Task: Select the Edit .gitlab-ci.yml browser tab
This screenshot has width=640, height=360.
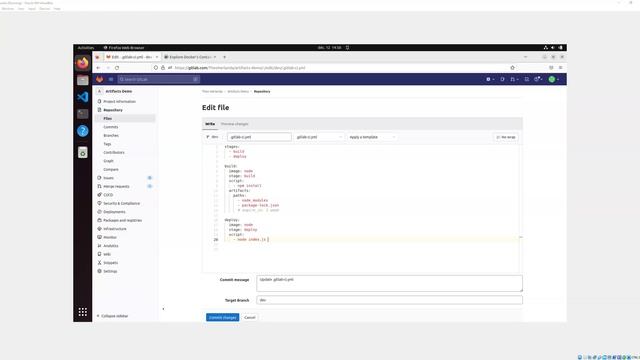Action: (x=132, y=57)
